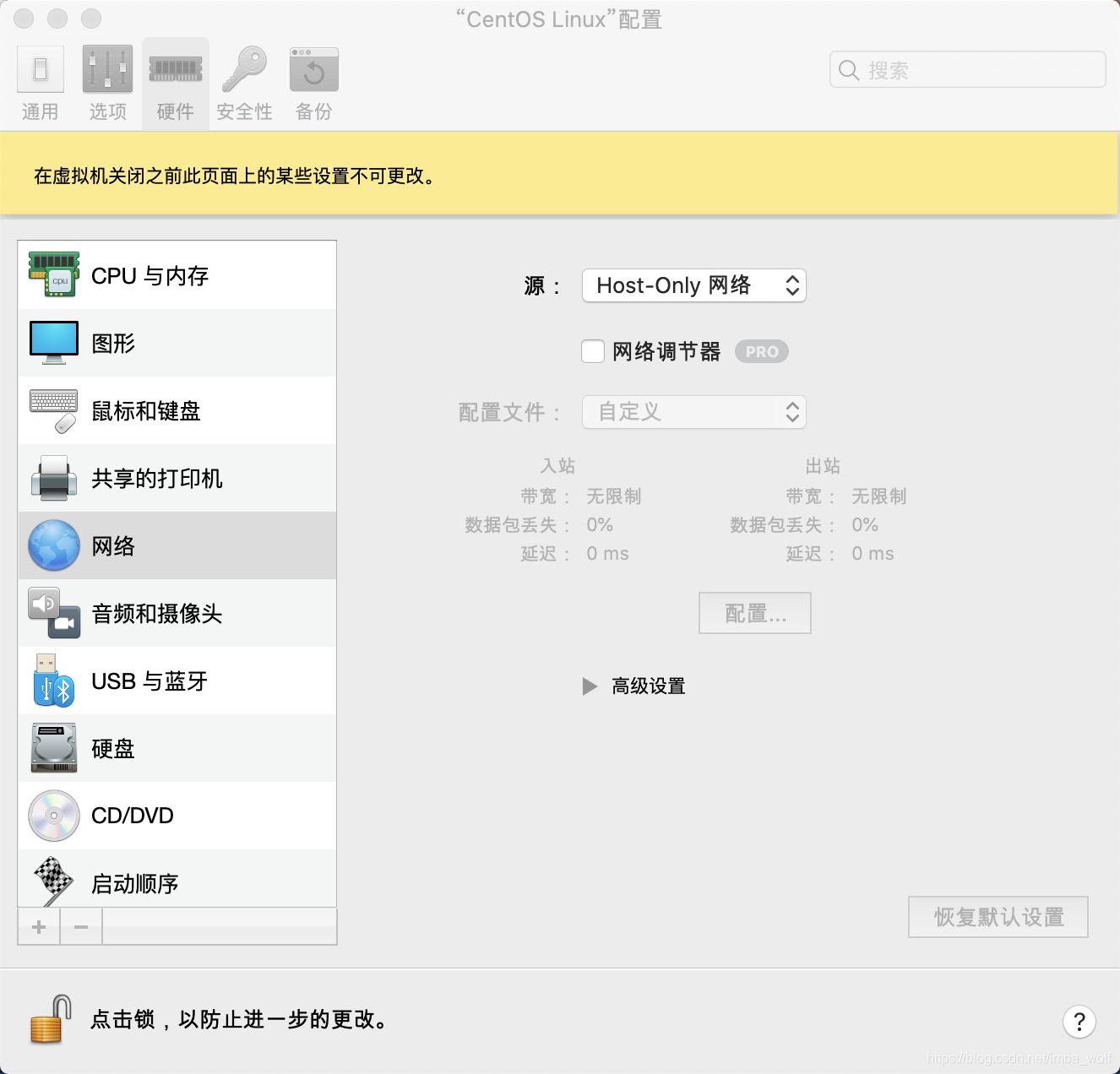
Task: Click the 网络调节器 label text
Action: click(x=666, y=351)
